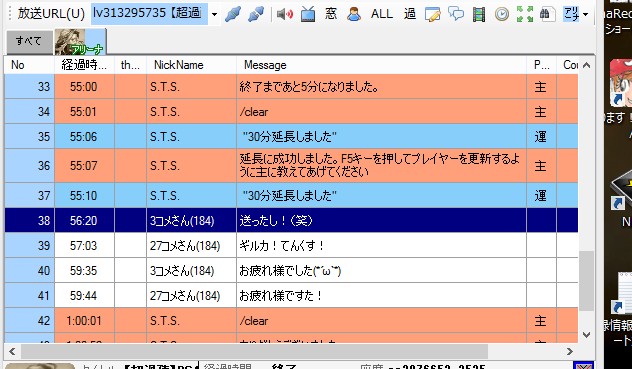
Task: Click the horizontal scrollbar right arrow
Action: pyautogui.click(x=570, y=351)
